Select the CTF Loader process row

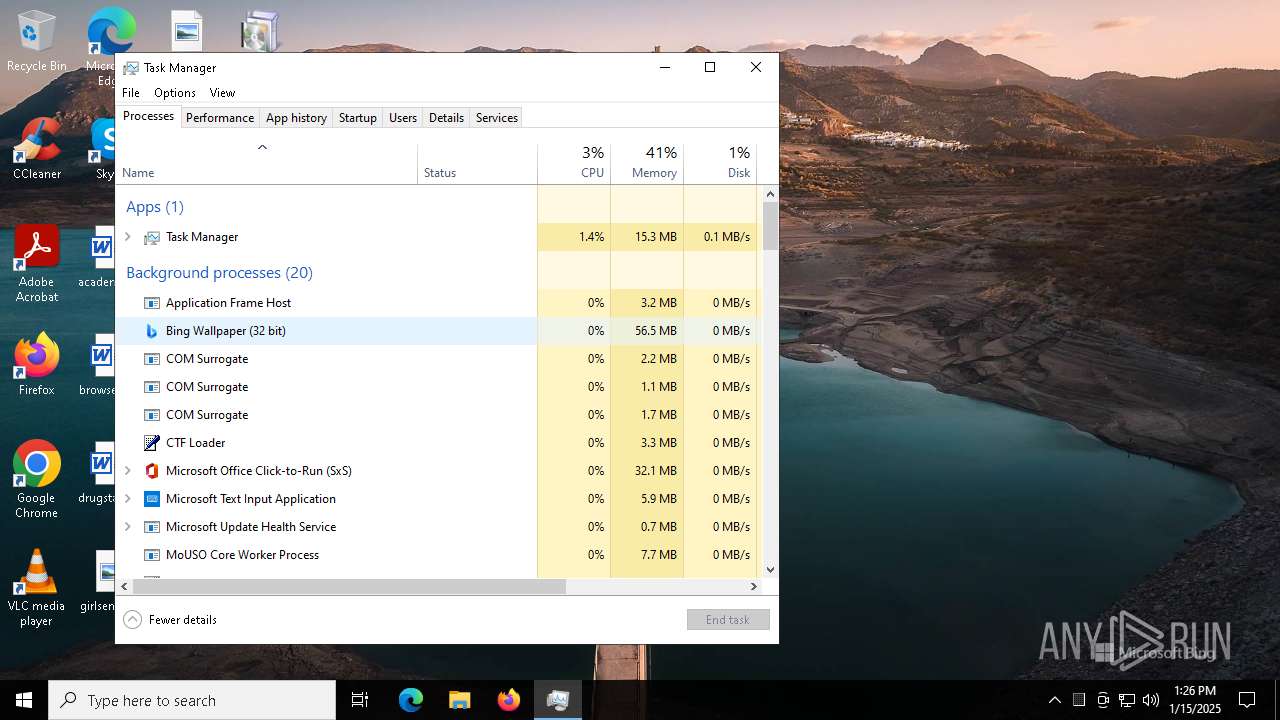[437, 443]
